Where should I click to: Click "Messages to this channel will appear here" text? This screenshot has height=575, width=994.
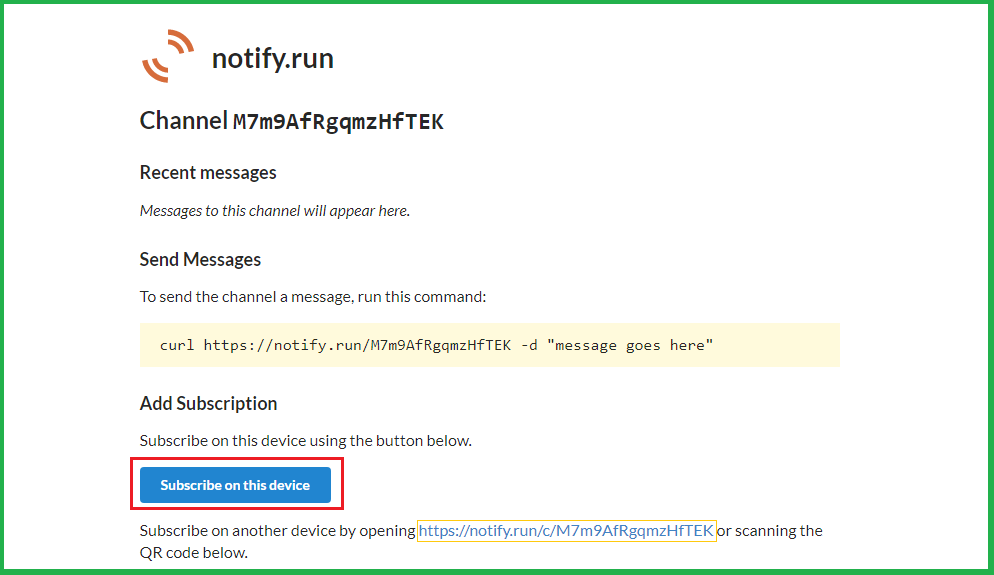tap(275, 211)
